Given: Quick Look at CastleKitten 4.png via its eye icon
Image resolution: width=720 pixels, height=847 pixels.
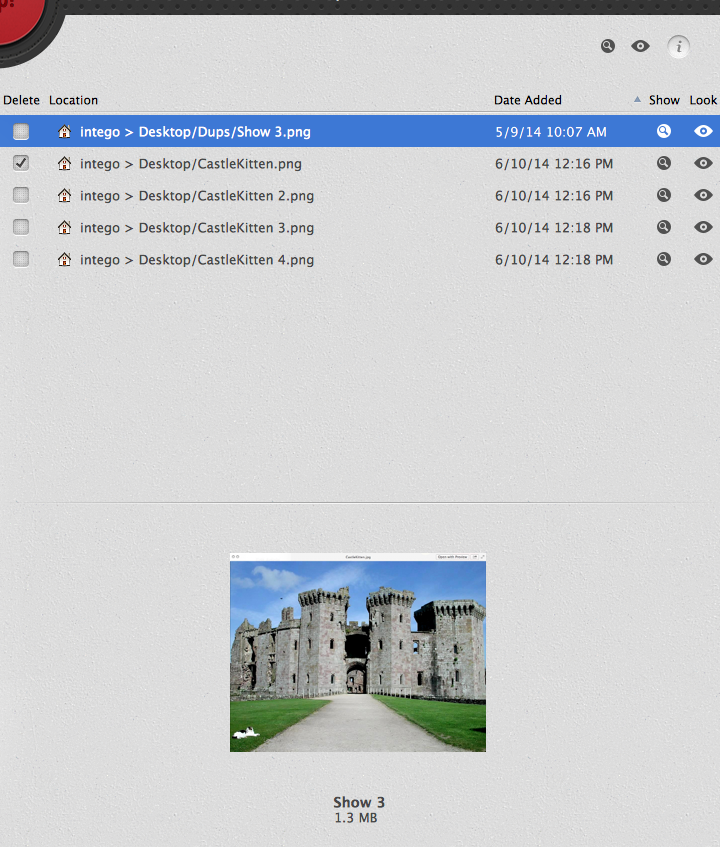Looking at the screenshot, I should (703, 259).
